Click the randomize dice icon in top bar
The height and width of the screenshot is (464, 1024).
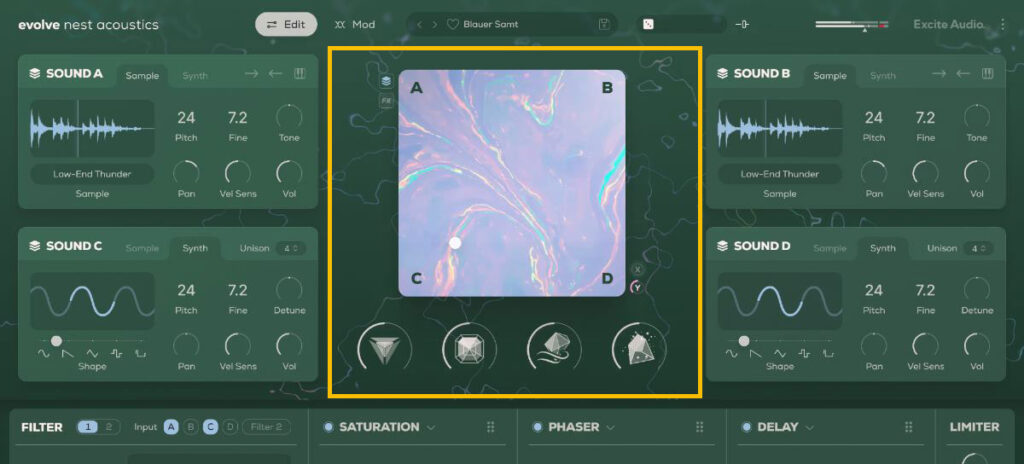tap(648, 25)
